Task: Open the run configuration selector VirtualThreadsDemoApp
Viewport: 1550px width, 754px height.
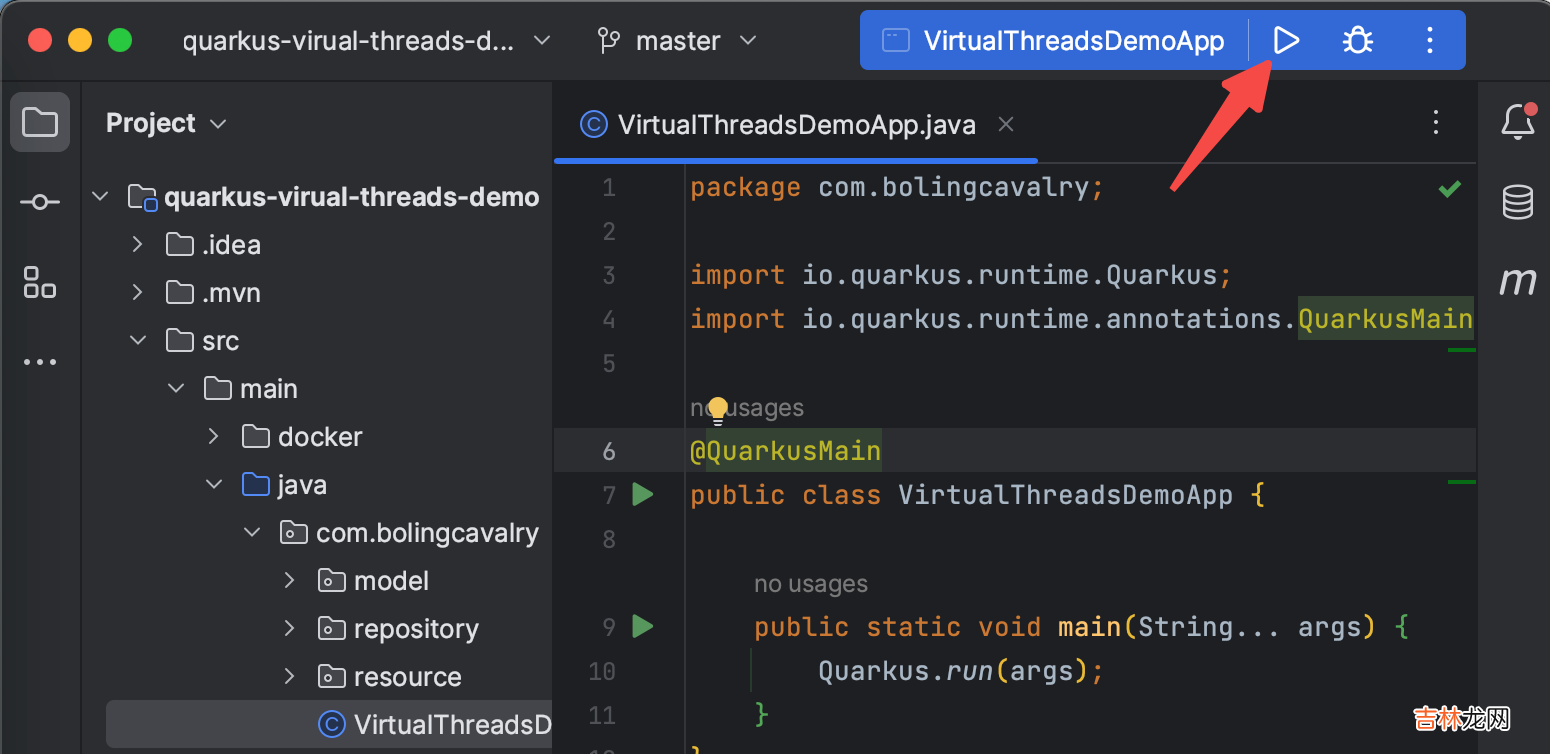Action: point(1053,41)
